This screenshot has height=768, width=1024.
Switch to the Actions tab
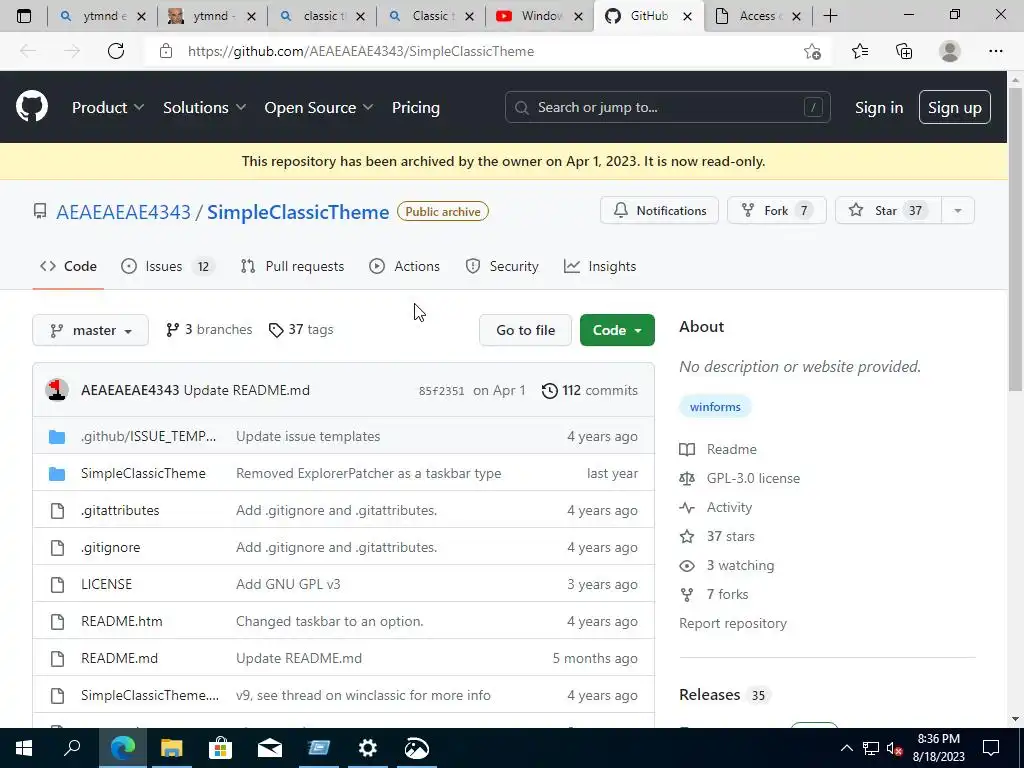point(404,266)
